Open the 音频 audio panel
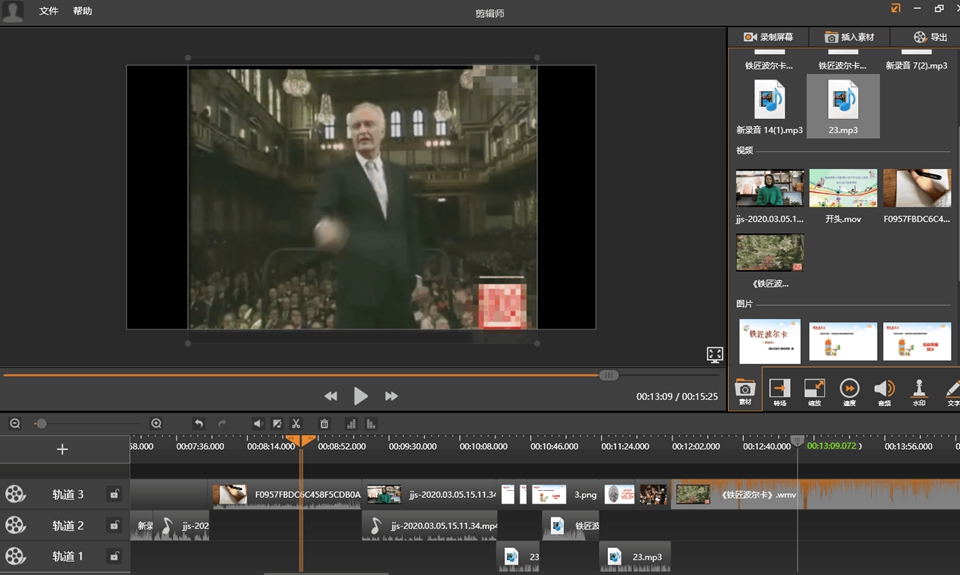The height and width of the screenshot is (575, 960). (884, 392)
